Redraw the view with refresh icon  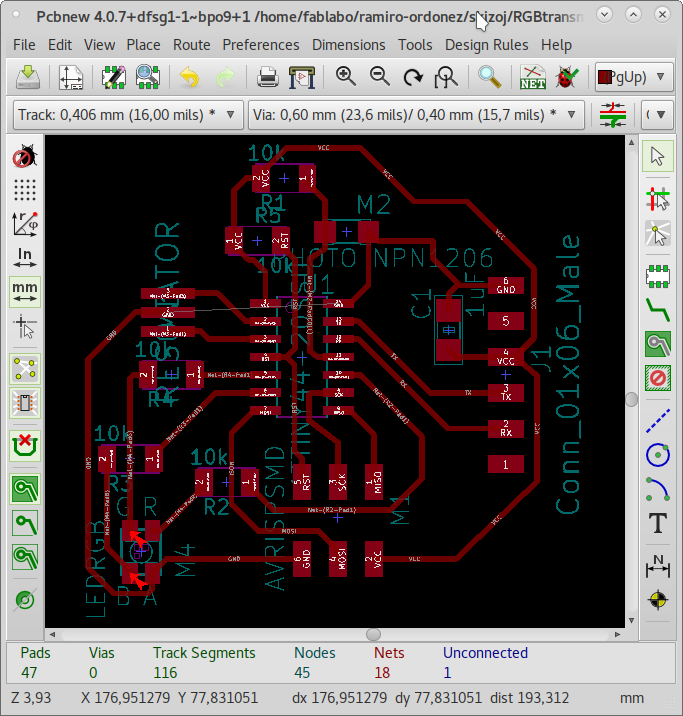coord(413,77)
